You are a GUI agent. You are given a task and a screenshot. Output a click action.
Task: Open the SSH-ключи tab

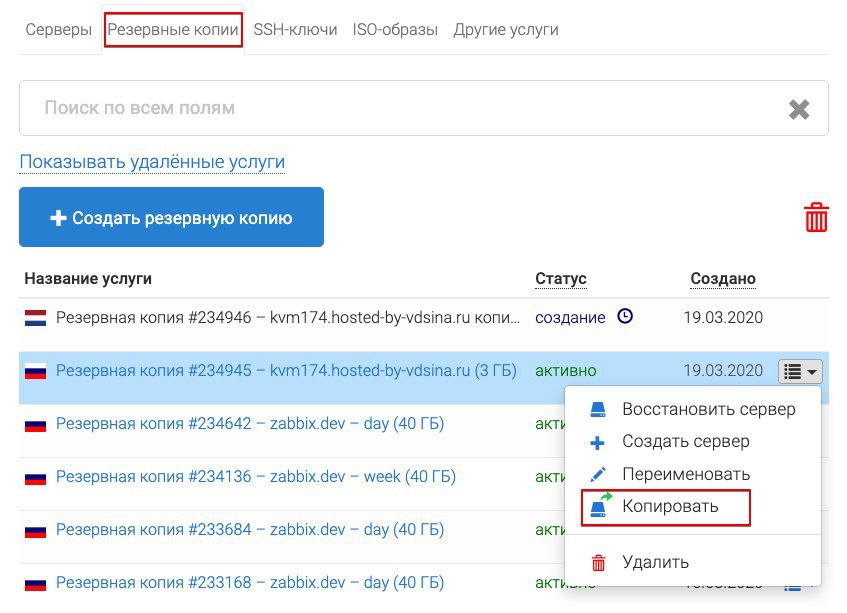(295, 29)
